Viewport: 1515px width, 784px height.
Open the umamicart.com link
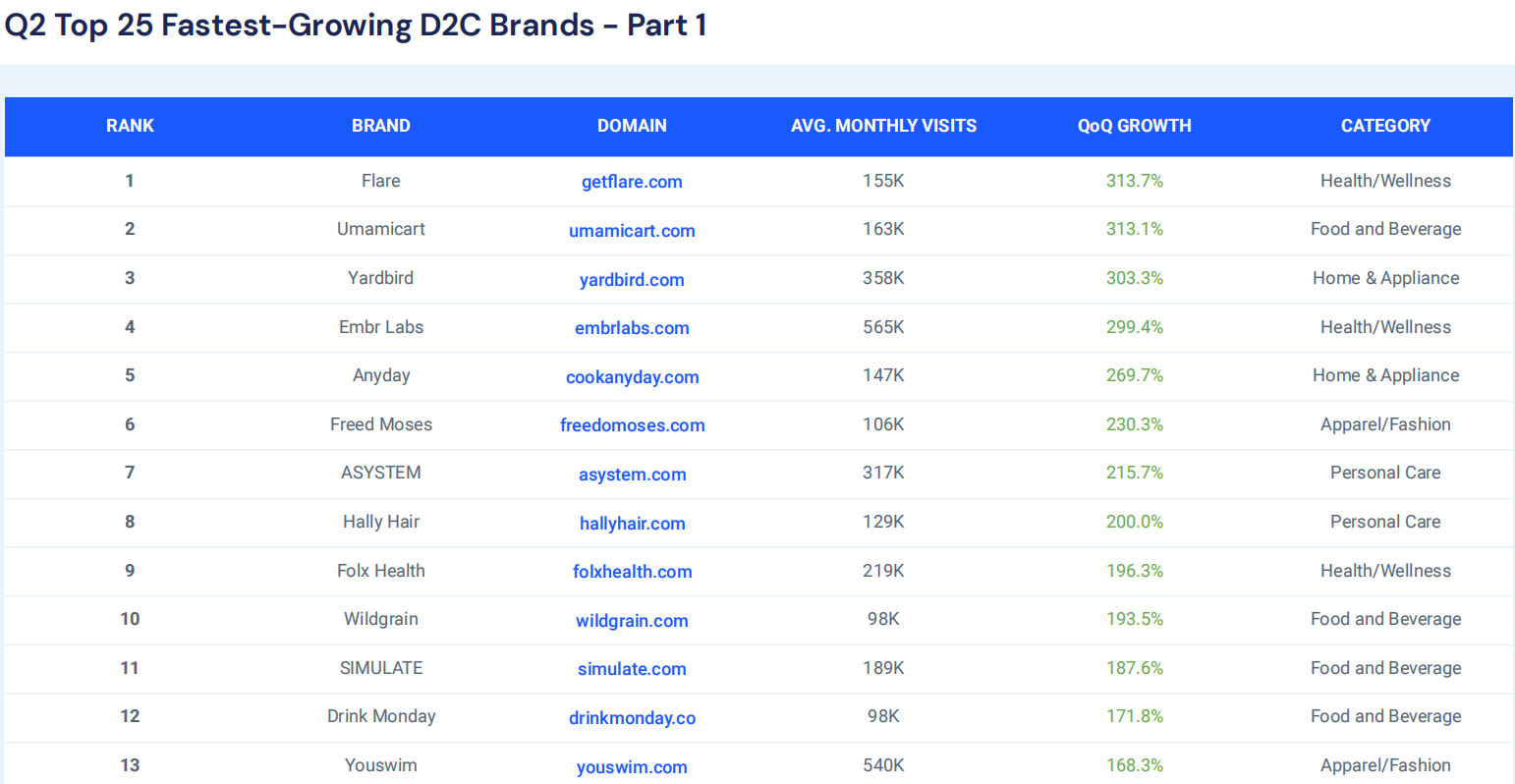pos(632,231)
